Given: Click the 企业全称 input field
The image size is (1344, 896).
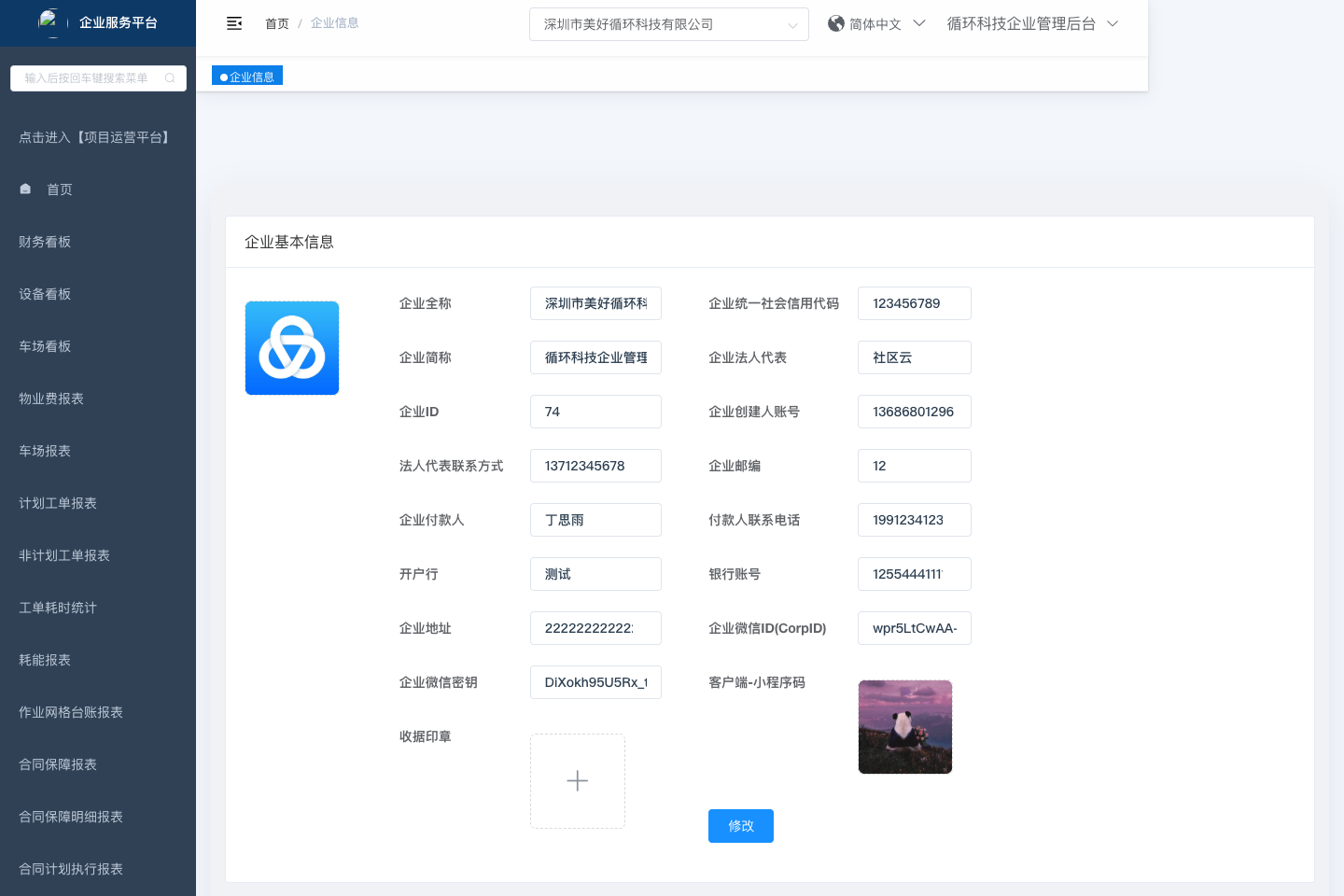Looking at the screenshot, I should 595,303.
